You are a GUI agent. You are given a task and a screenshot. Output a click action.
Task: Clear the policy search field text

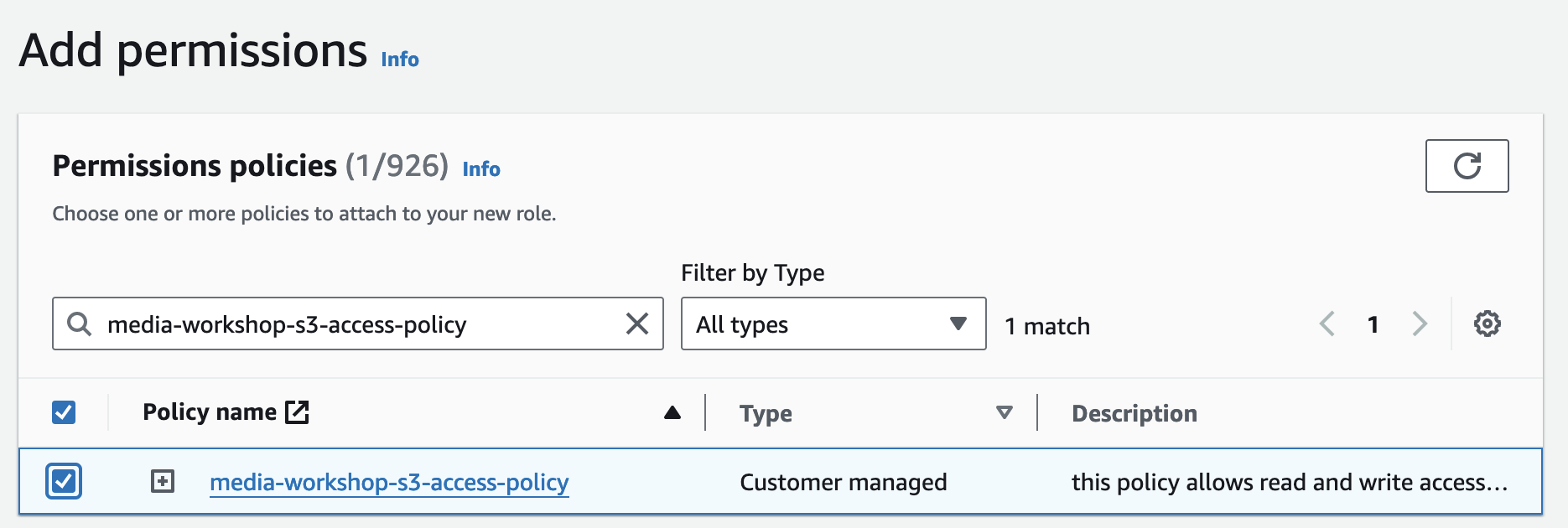pyautogui.click(x=637, y=324)
